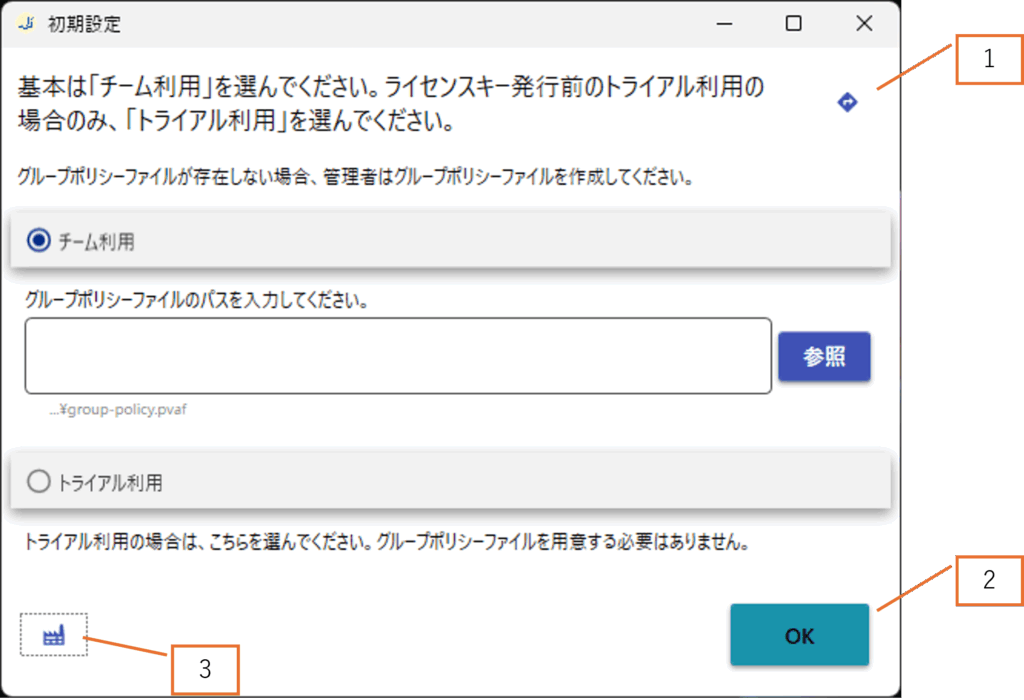The height and width of the screenshot is (700, 1024).
Task: Select the チーム利用 radio button
Action: coord(39,241)
